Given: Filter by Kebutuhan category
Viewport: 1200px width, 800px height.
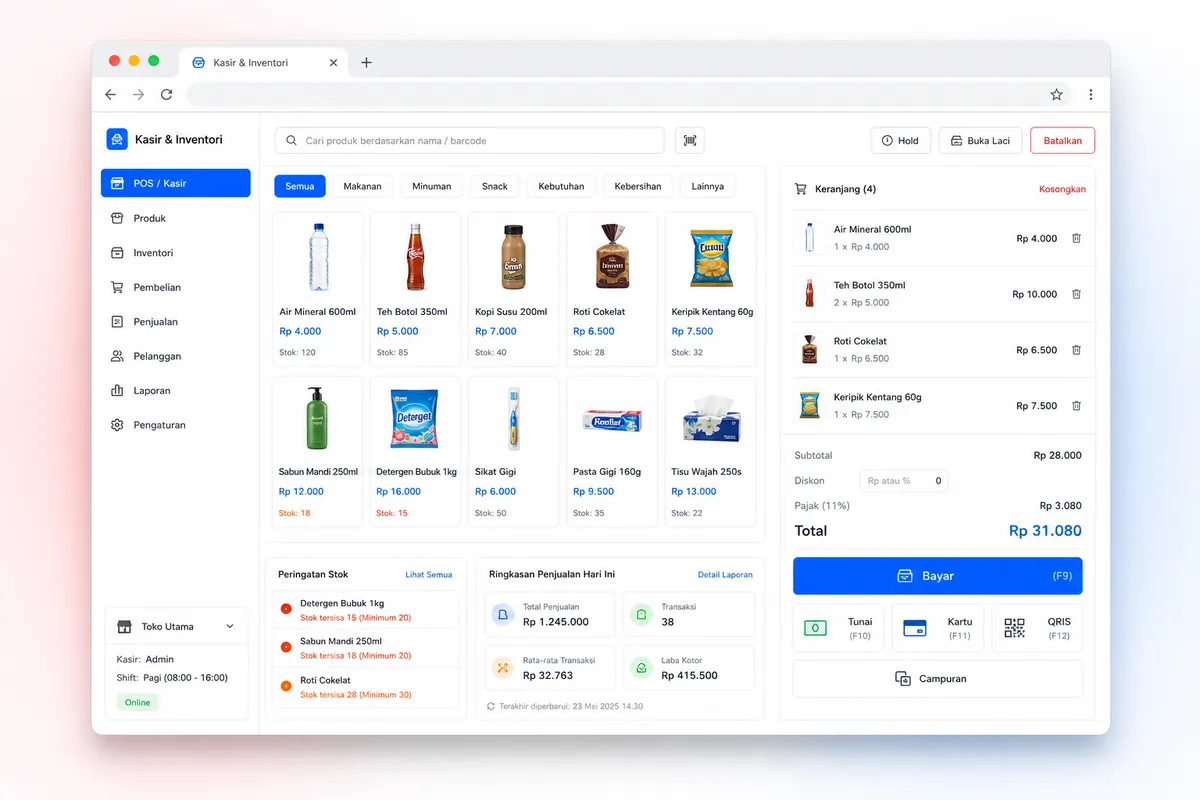Looking at the screenshot, I should point(561,186).
